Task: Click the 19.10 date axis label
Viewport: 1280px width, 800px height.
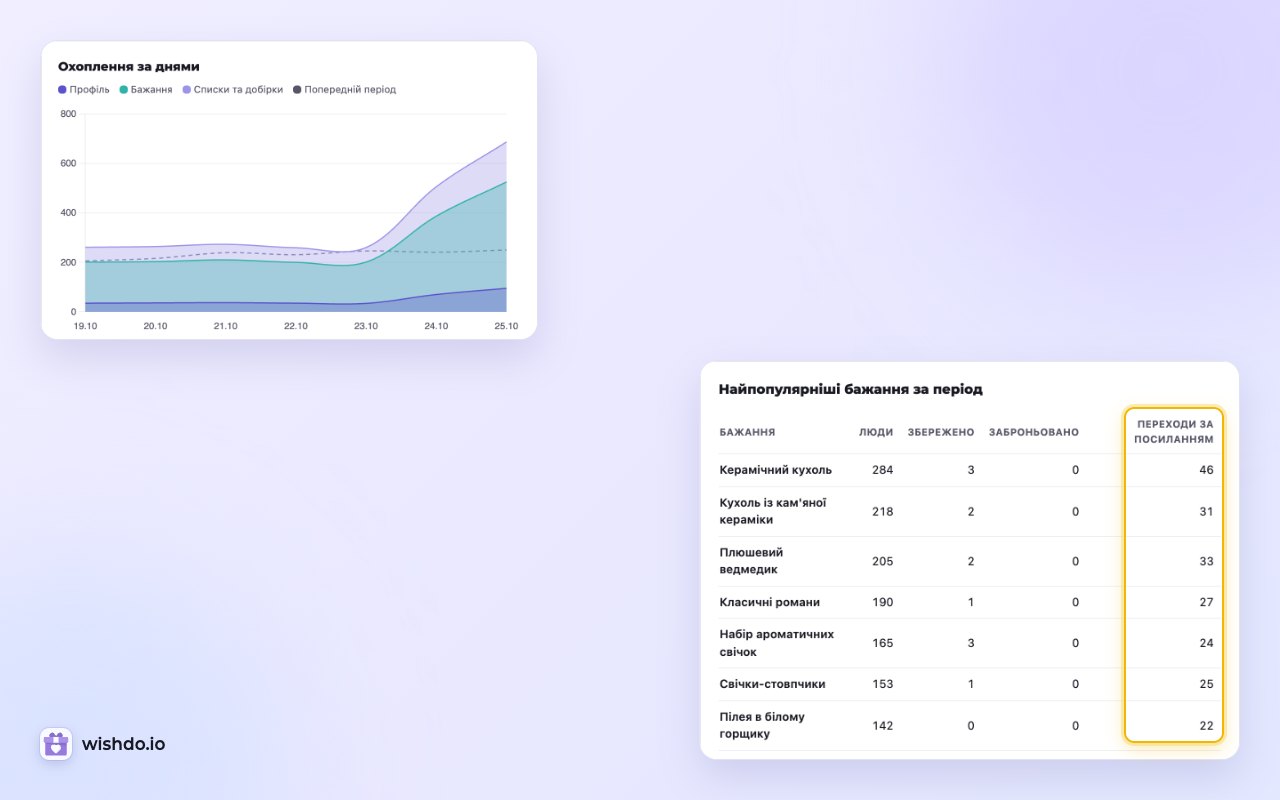Action: 85,326
